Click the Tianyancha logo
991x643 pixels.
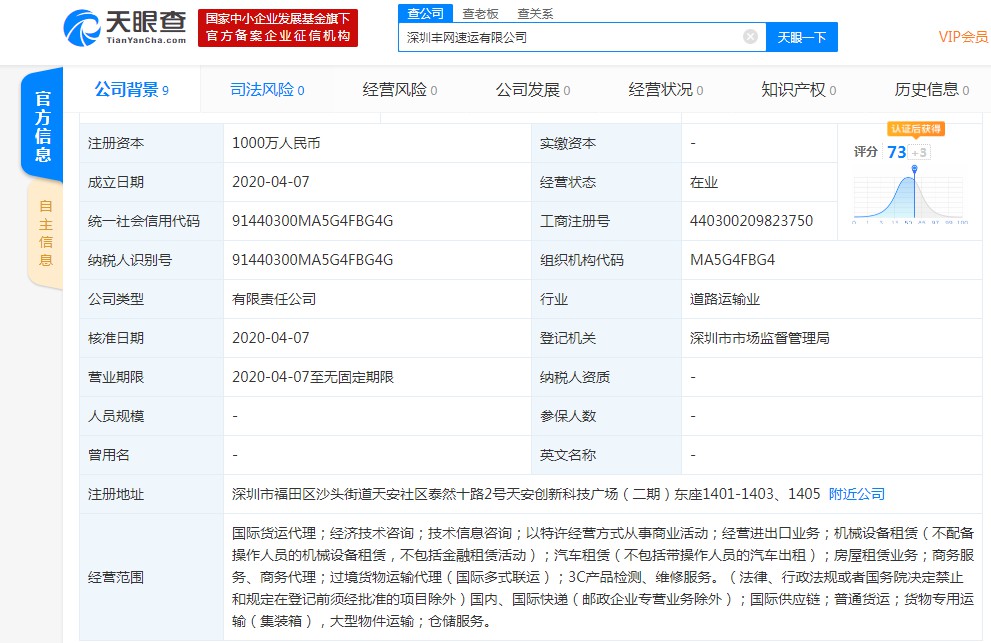[125, 28]
